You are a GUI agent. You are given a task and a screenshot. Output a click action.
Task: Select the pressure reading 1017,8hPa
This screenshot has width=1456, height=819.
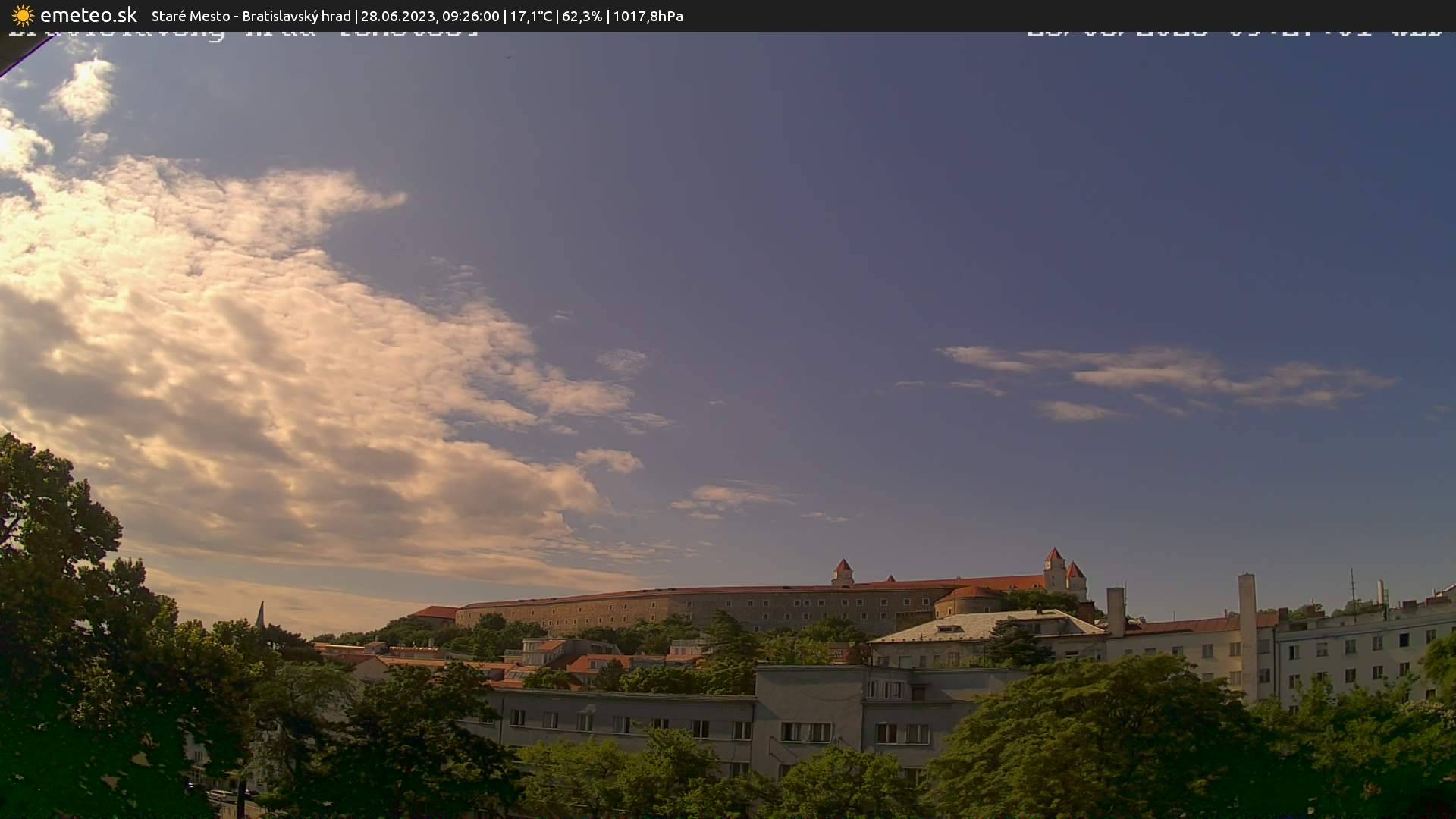pos(648,15)
